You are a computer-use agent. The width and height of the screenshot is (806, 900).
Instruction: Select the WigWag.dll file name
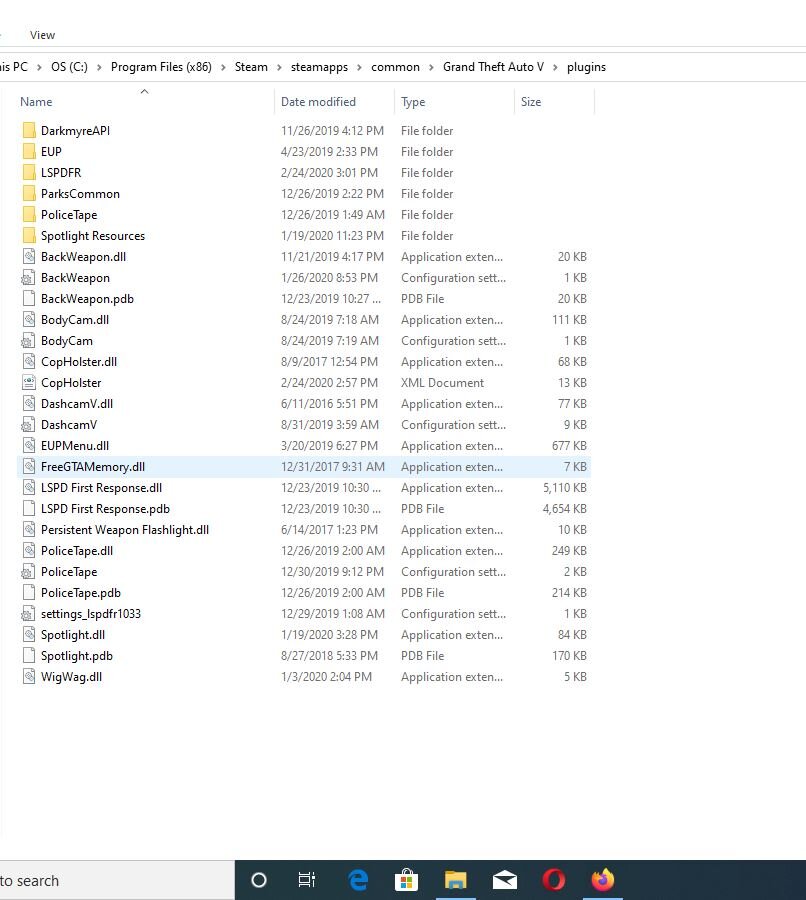[71, 677]
